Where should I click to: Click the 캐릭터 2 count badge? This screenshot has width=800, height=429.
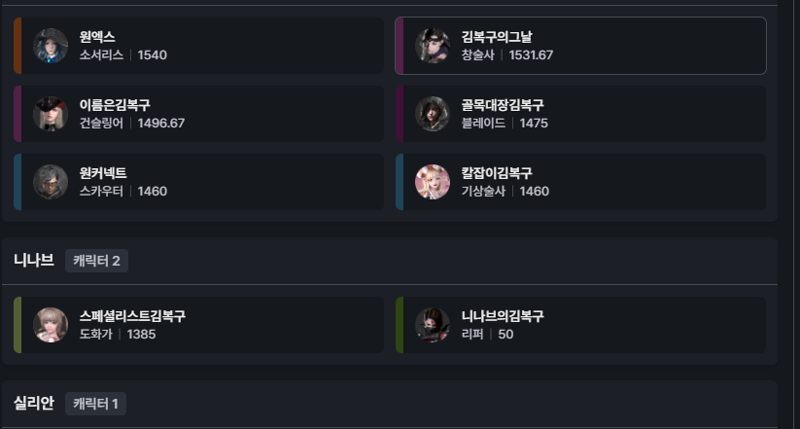click(96, 261)
